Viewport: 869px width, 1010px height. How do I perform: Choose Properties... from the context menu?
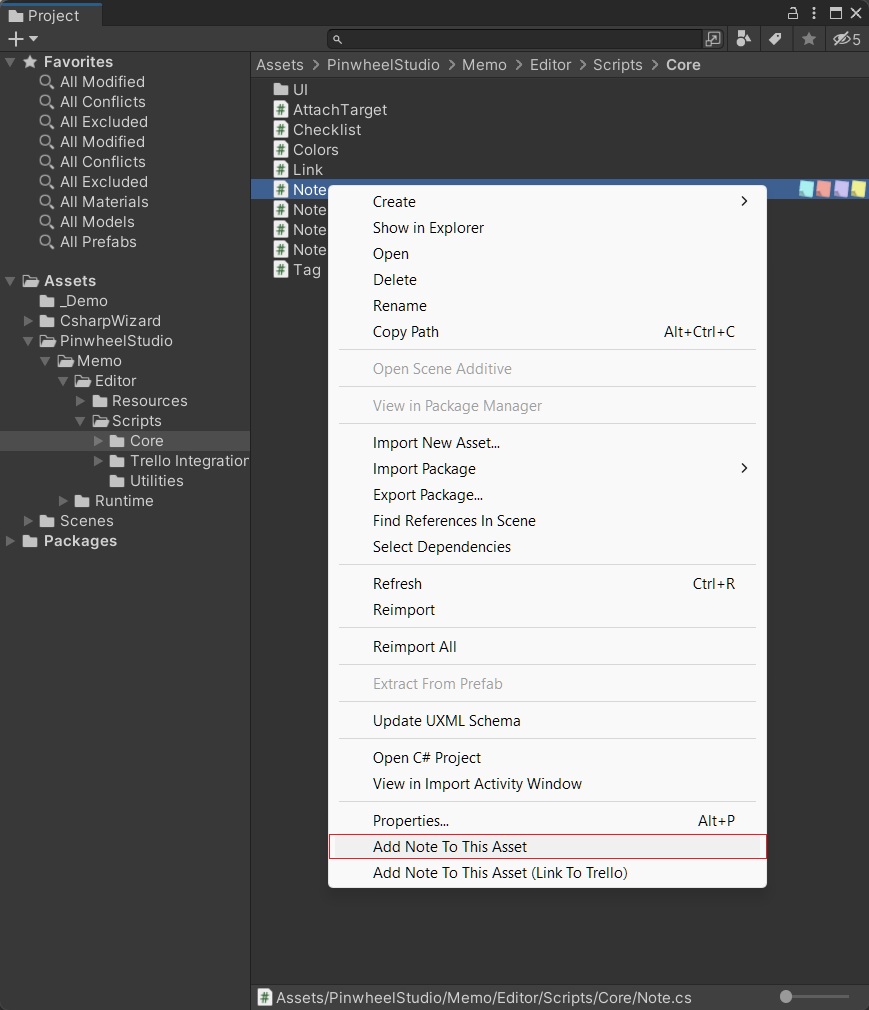547,821
